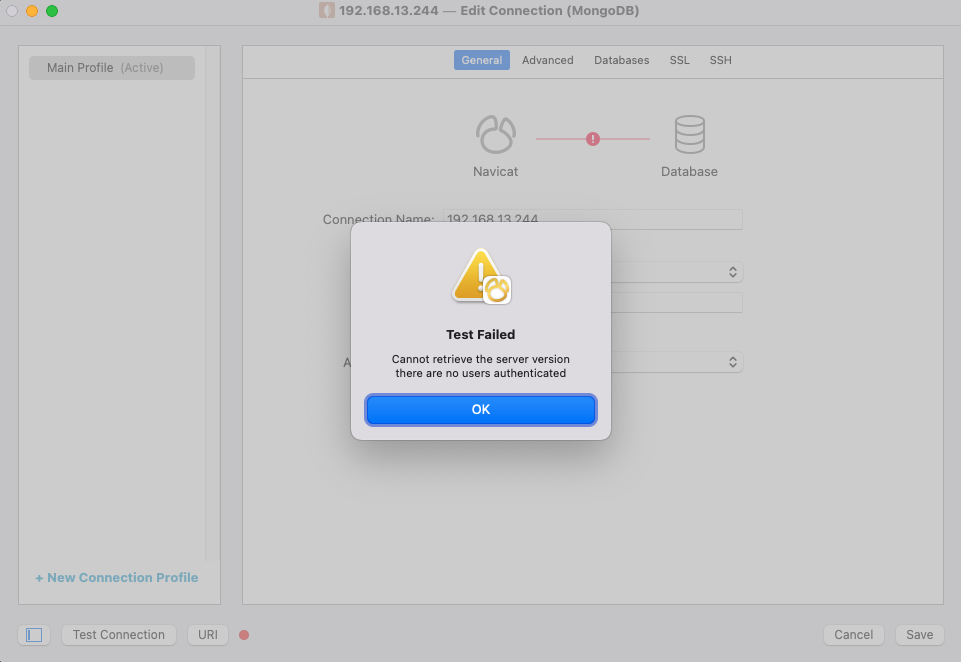Click the Navicat logo icon
The image size is (961, 662).
[496, 134]
